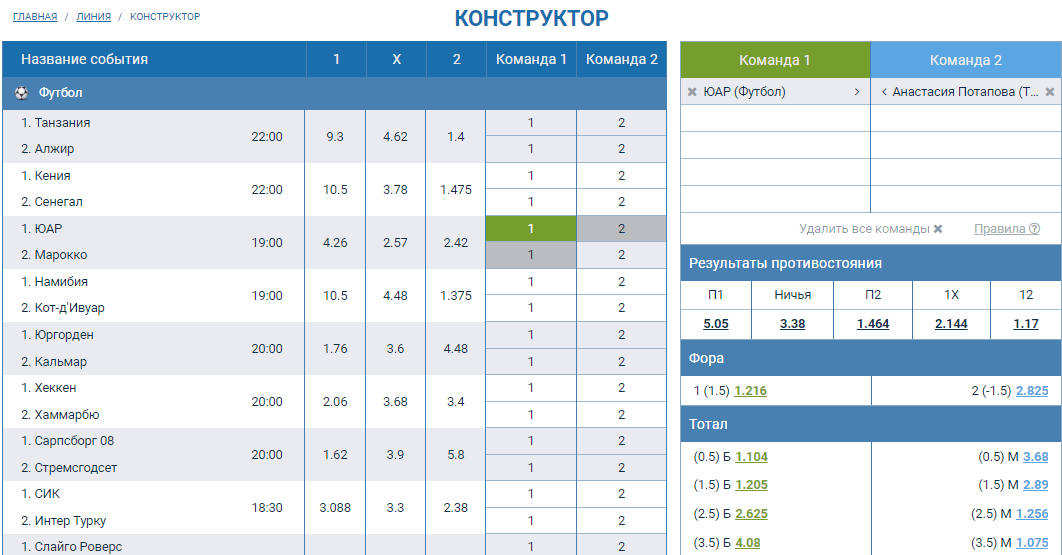Go to ЛИНИЯ breadcrumb link
Viewport: 1062px width, 555px height.
93,16
